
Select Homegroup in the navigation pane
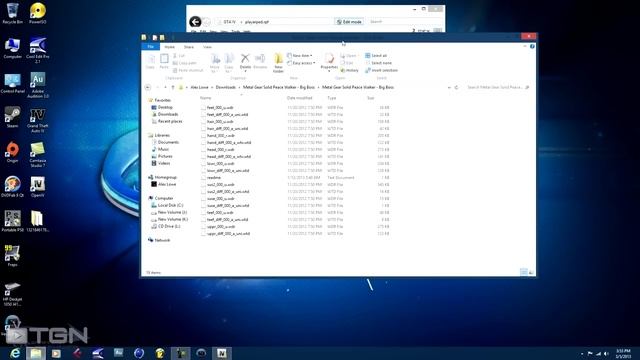[162, 177]
